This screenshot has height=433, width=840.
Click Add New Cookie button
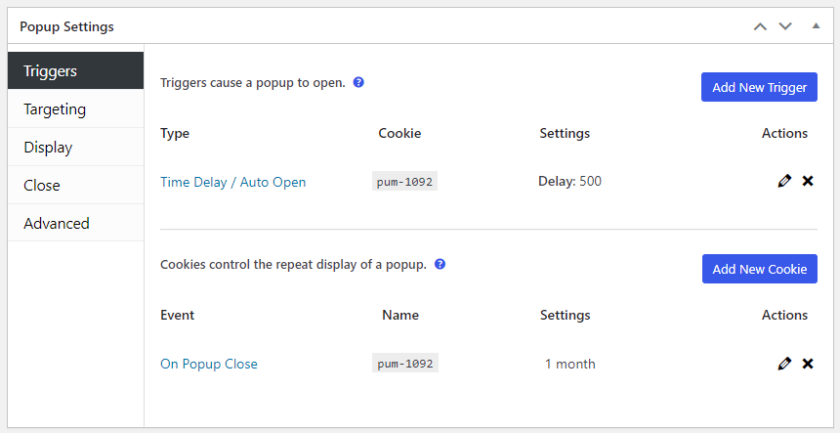(760, 269)
